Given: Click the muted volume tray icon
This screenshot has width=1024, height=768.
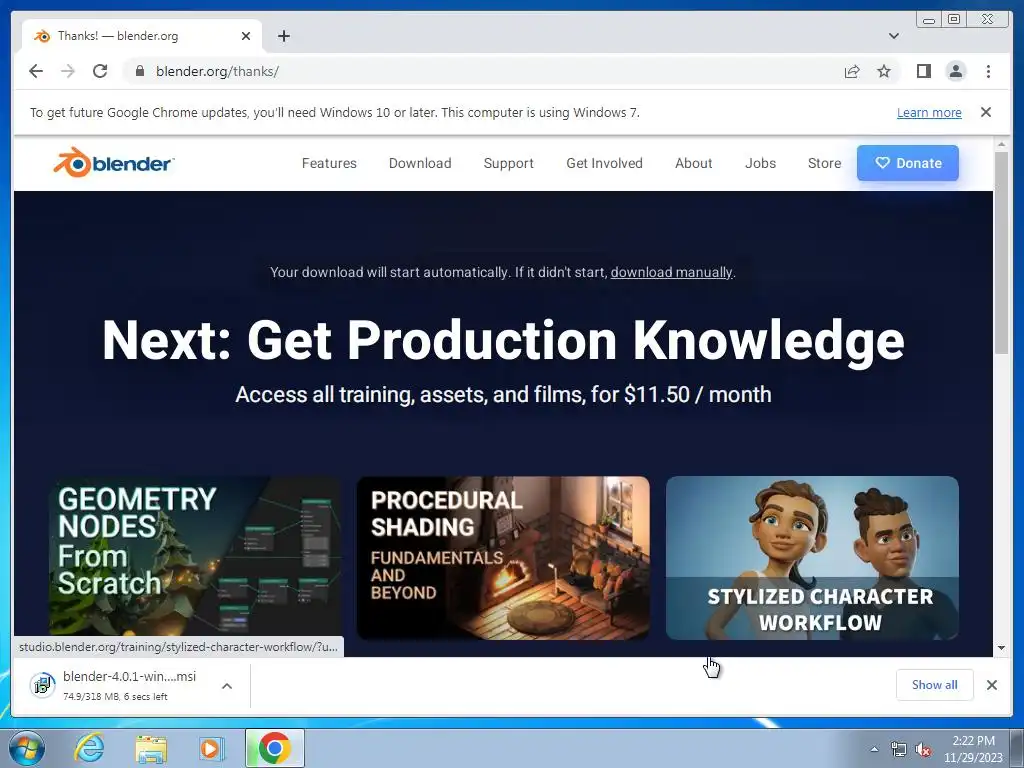Looking at the screenshot, I should pos(923,750).
